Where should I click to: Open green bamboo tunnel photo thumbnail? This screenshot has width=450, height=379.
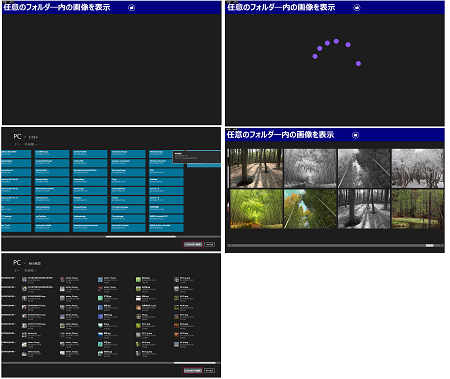pos(256,209)
